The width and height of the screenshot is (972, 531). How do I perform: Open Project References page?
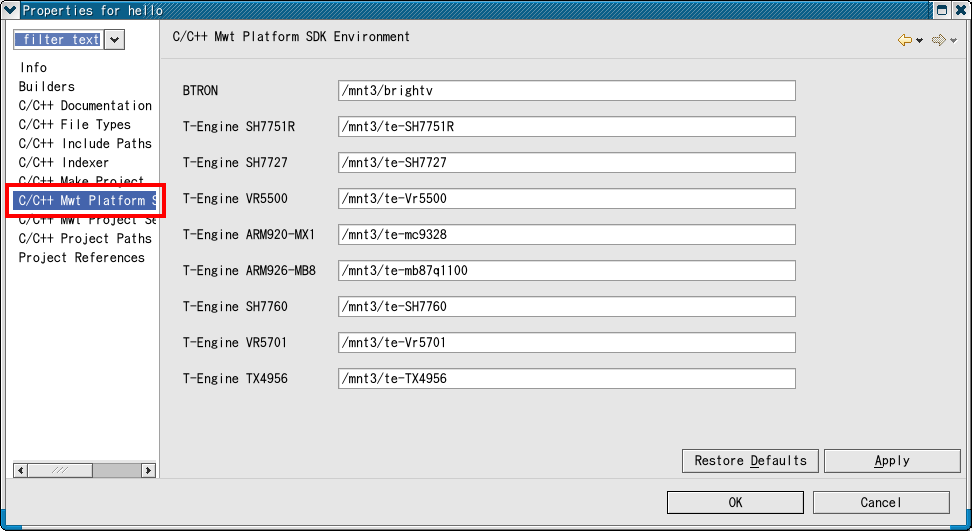tap(81, 258)
